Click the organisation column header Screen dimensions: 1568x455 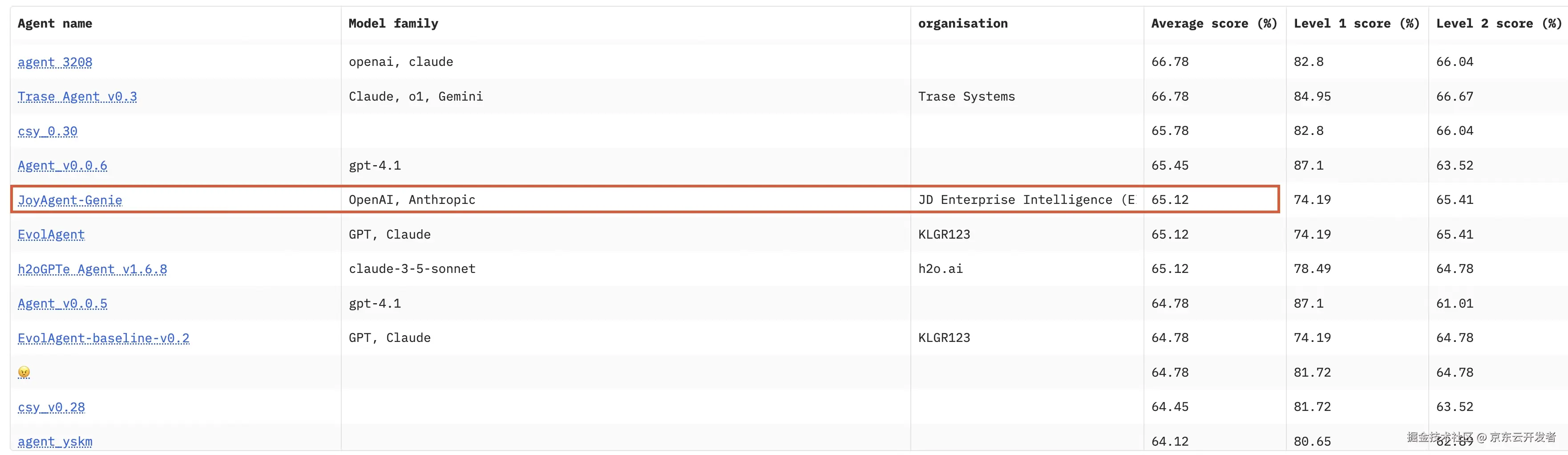[x=962, y=24]
